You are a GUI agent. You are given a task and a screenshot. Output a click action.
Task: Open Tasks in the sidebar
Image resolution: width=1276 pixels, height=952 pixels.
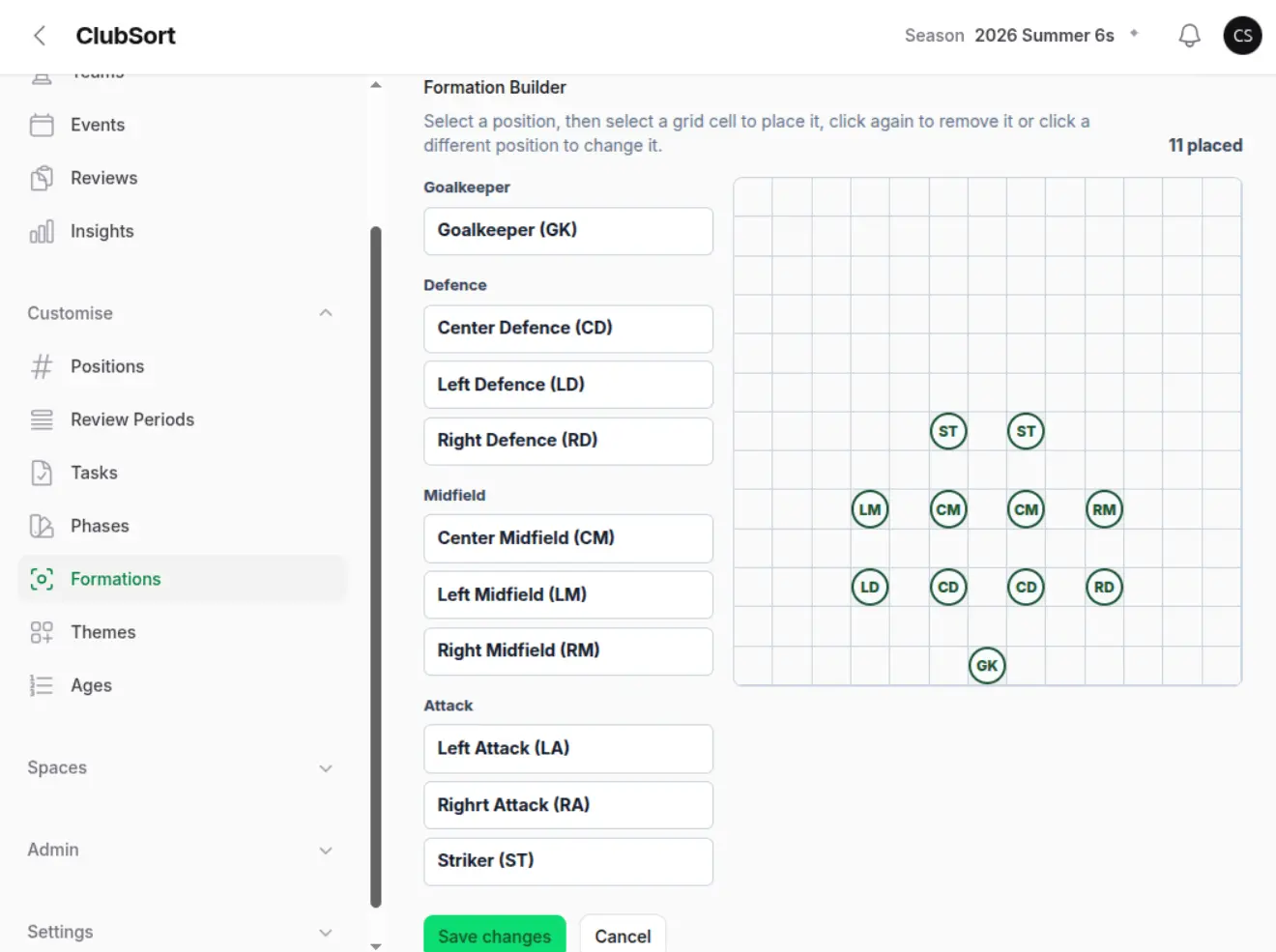click(94, 473)
